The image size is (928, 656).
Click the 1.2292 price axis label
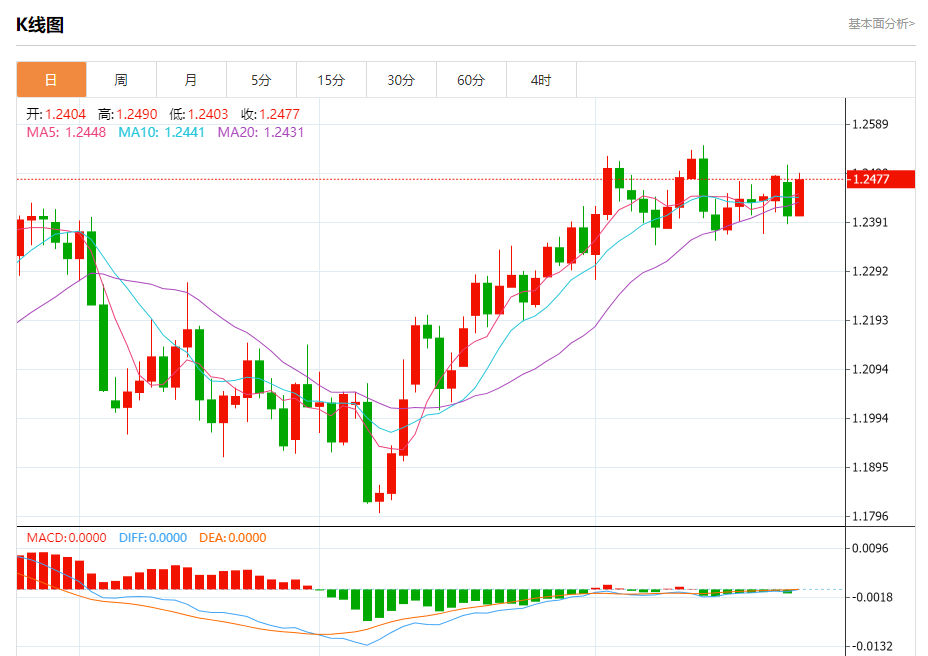tap(870, 272)
